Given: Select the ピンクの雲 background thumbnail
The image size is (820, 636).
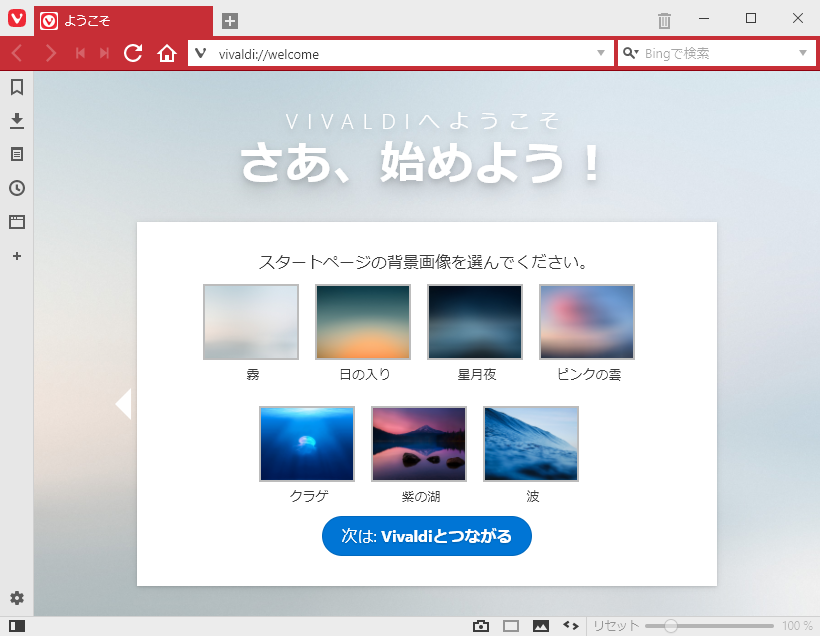Looking at the screenshot, I should coord(587,322).
